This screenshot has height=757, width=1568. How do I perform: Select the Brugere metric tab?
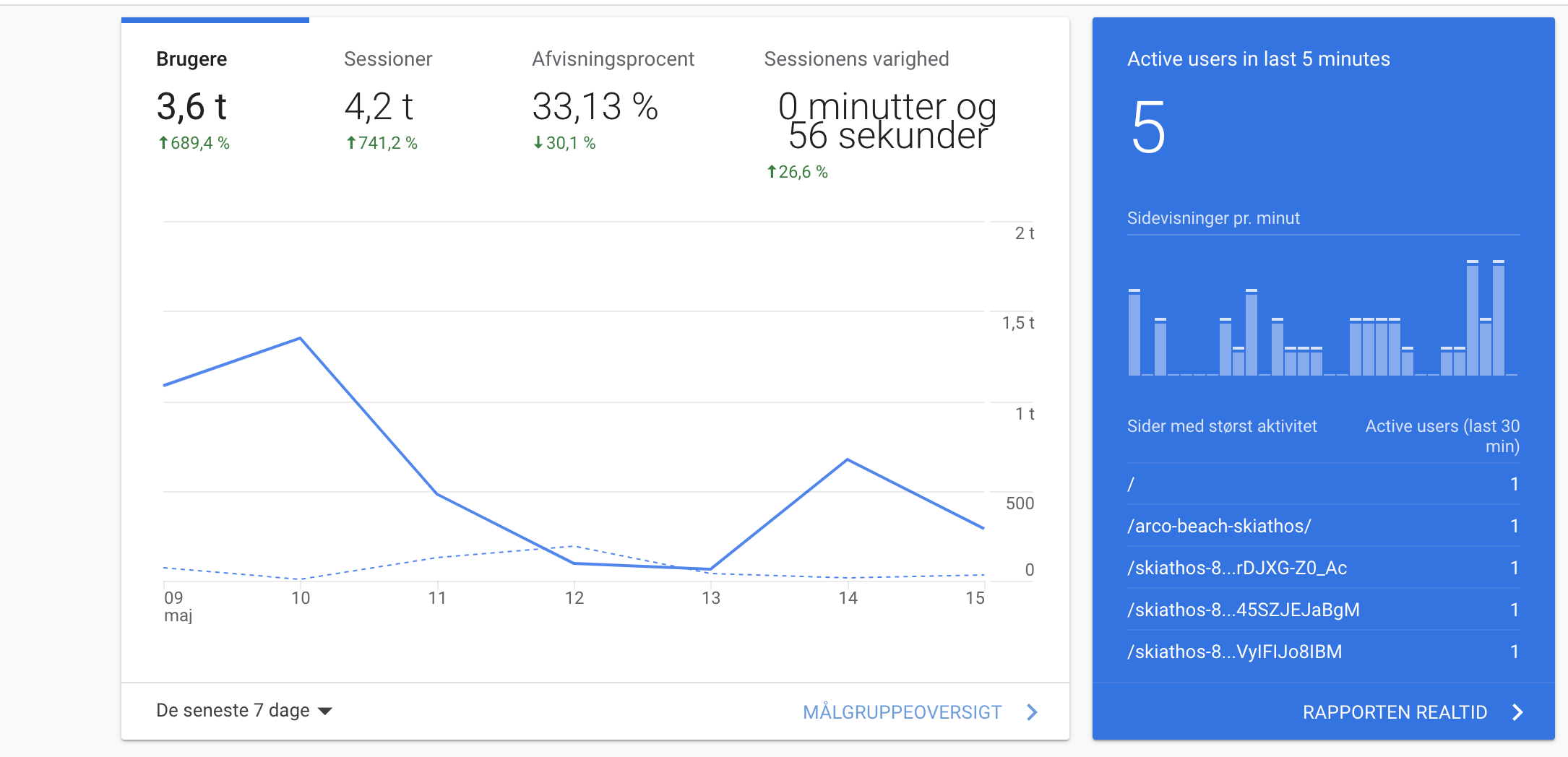191,59
